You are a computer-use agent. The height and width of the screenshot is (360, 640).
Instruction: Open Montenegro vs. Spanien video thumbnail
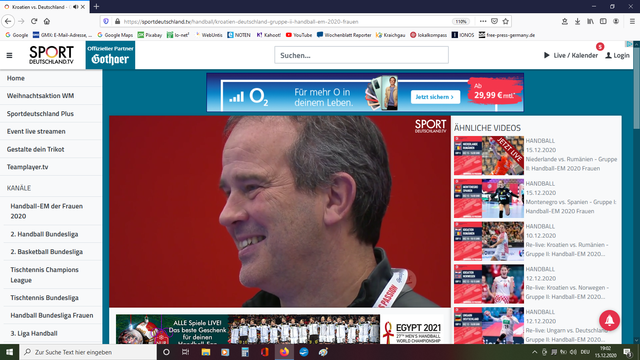[489, 198]
